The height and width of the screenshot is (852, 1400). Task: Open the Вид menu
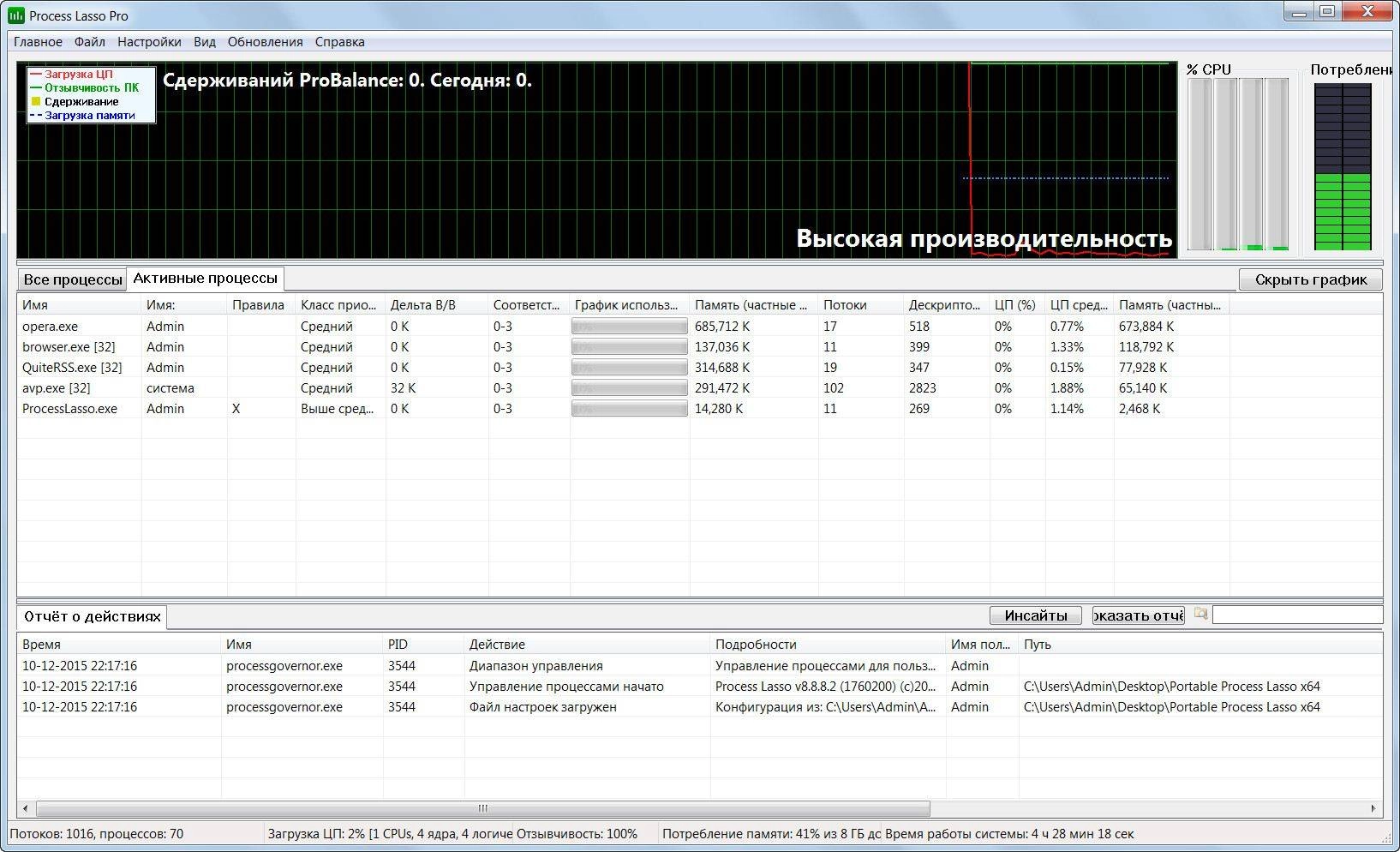204,42
